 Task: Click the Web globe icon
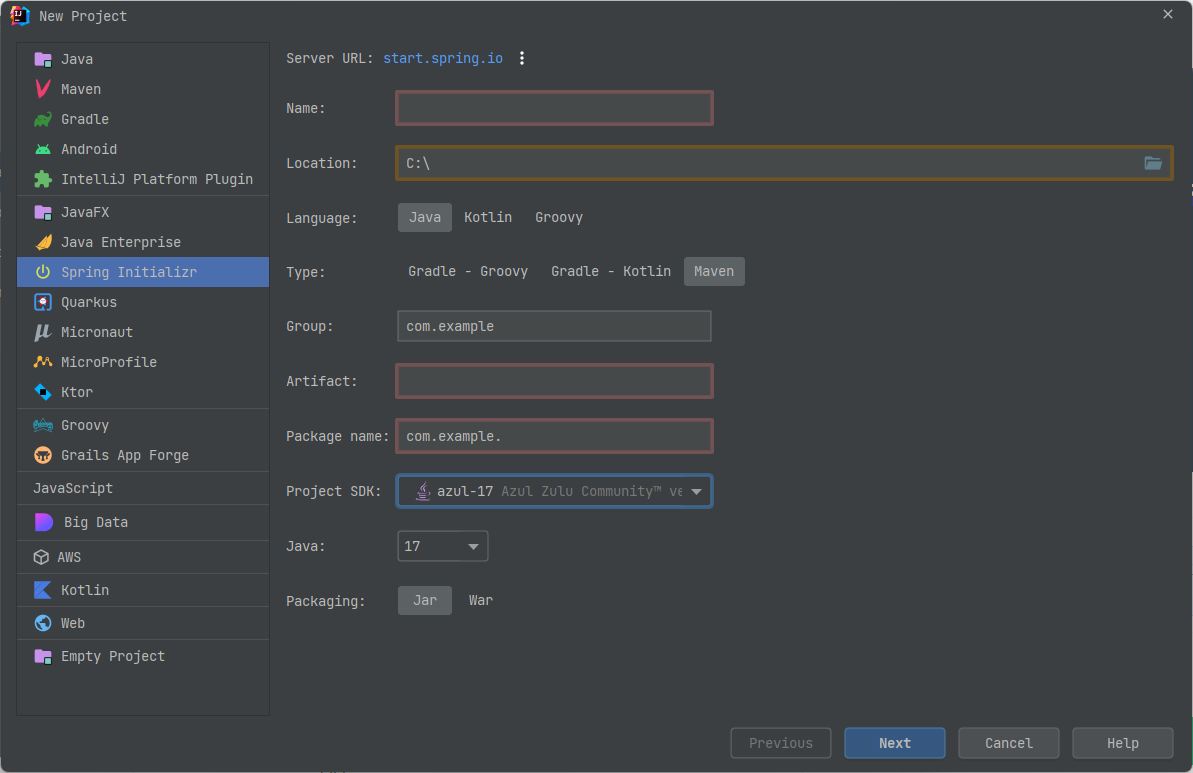click(x=43, y=623)
